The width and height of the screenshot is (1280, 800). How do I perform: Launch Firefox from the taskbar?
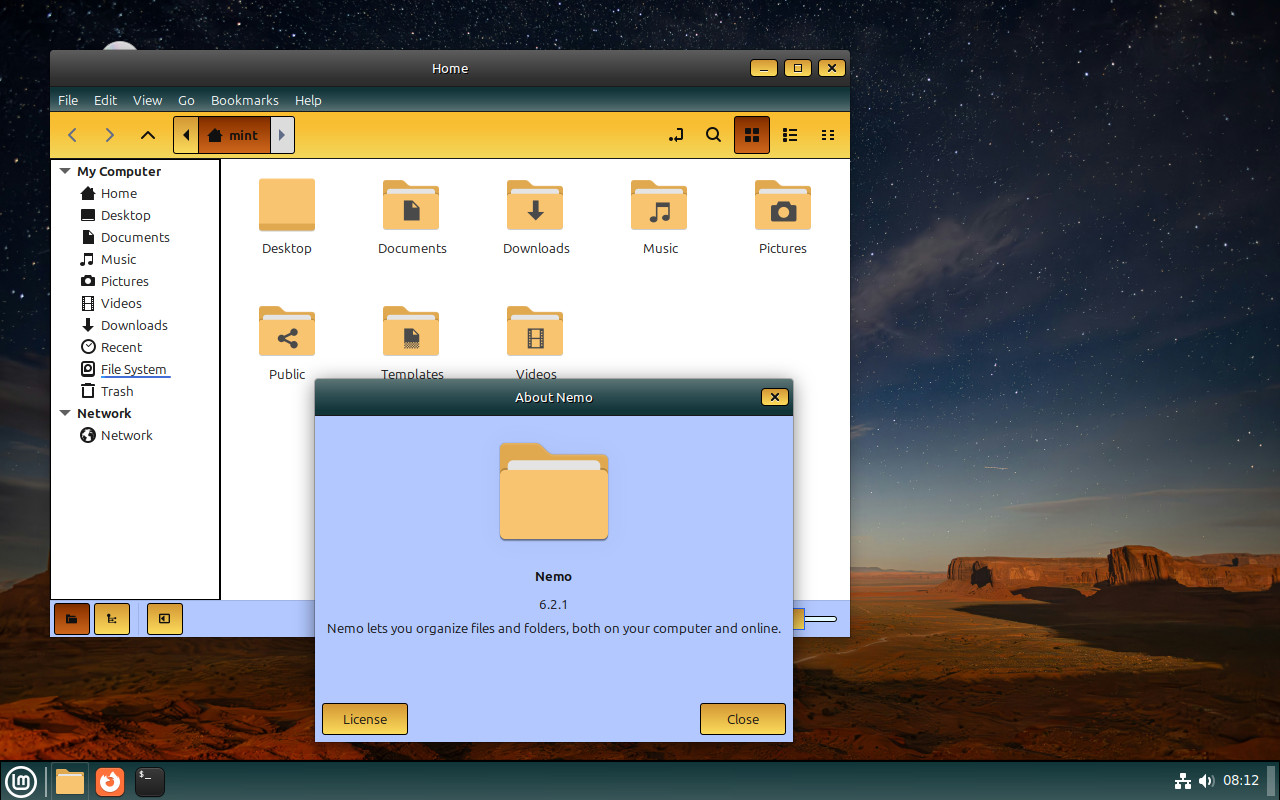(x=110, y=781)
